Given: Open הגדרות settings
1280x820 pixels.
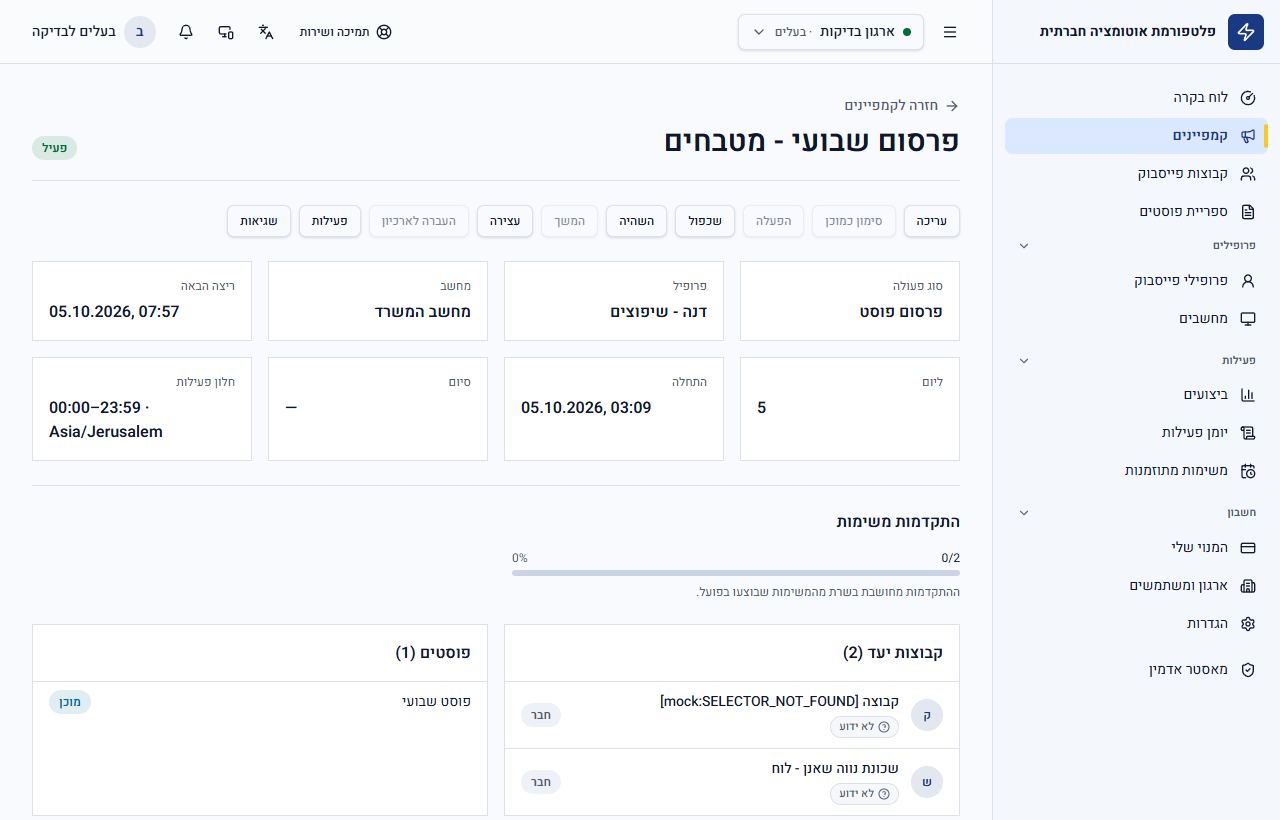Looking at the screenshot, I should [x=1136, y=624].
